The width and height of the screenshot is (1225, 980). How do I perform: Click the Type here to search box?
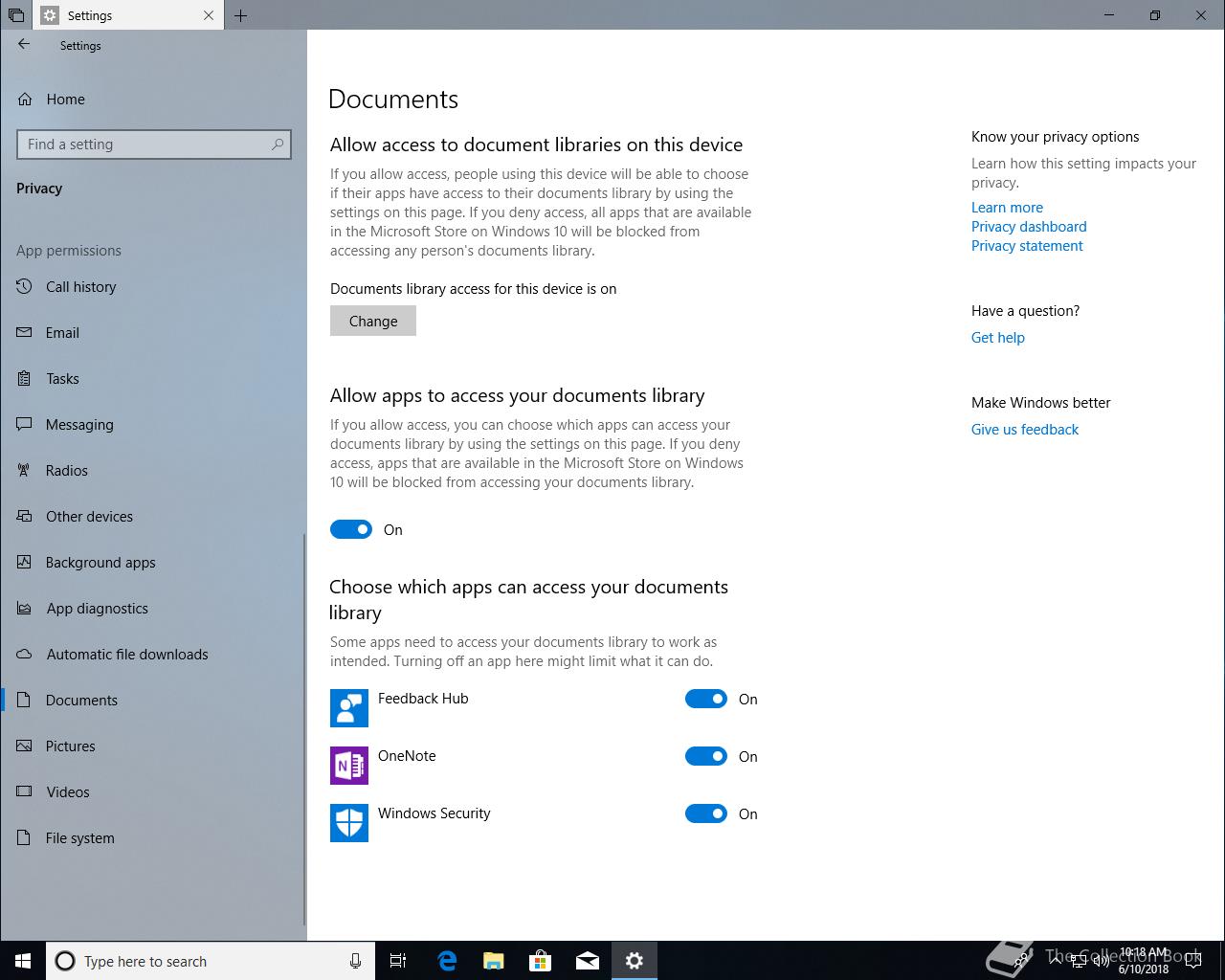211,961
